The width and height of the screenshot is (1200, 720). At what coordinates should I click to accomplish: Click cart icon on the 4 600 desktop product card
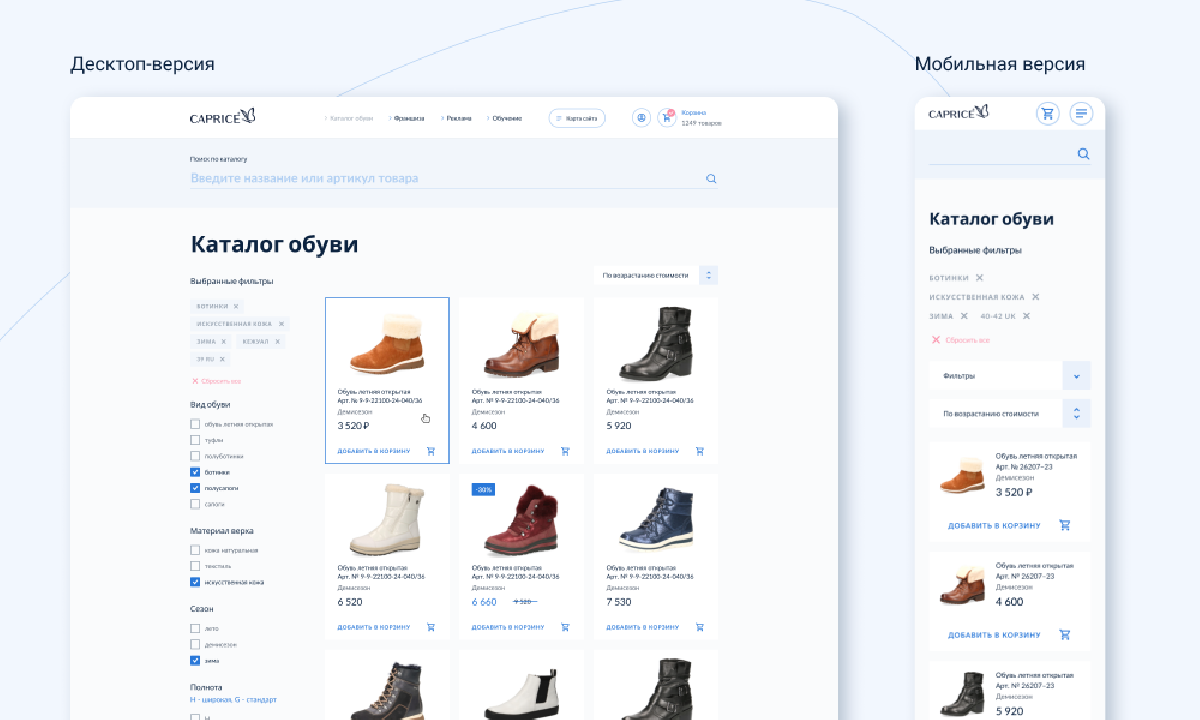pos(565,451)
